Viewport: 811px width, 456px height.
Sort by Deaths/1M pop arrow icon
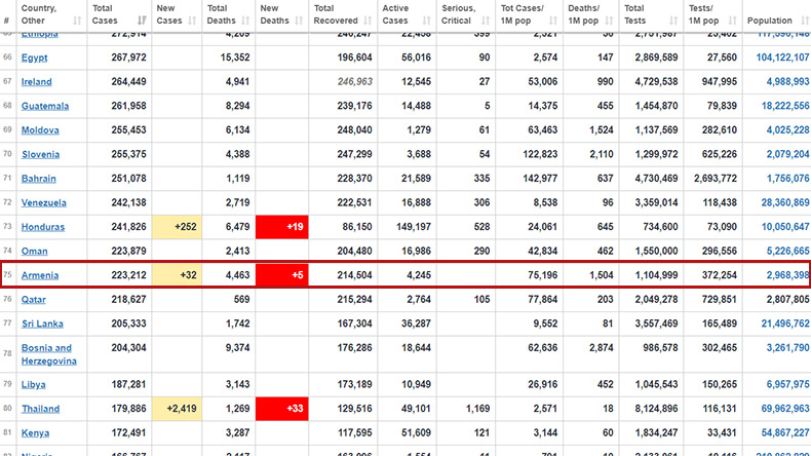click(609, 21)
